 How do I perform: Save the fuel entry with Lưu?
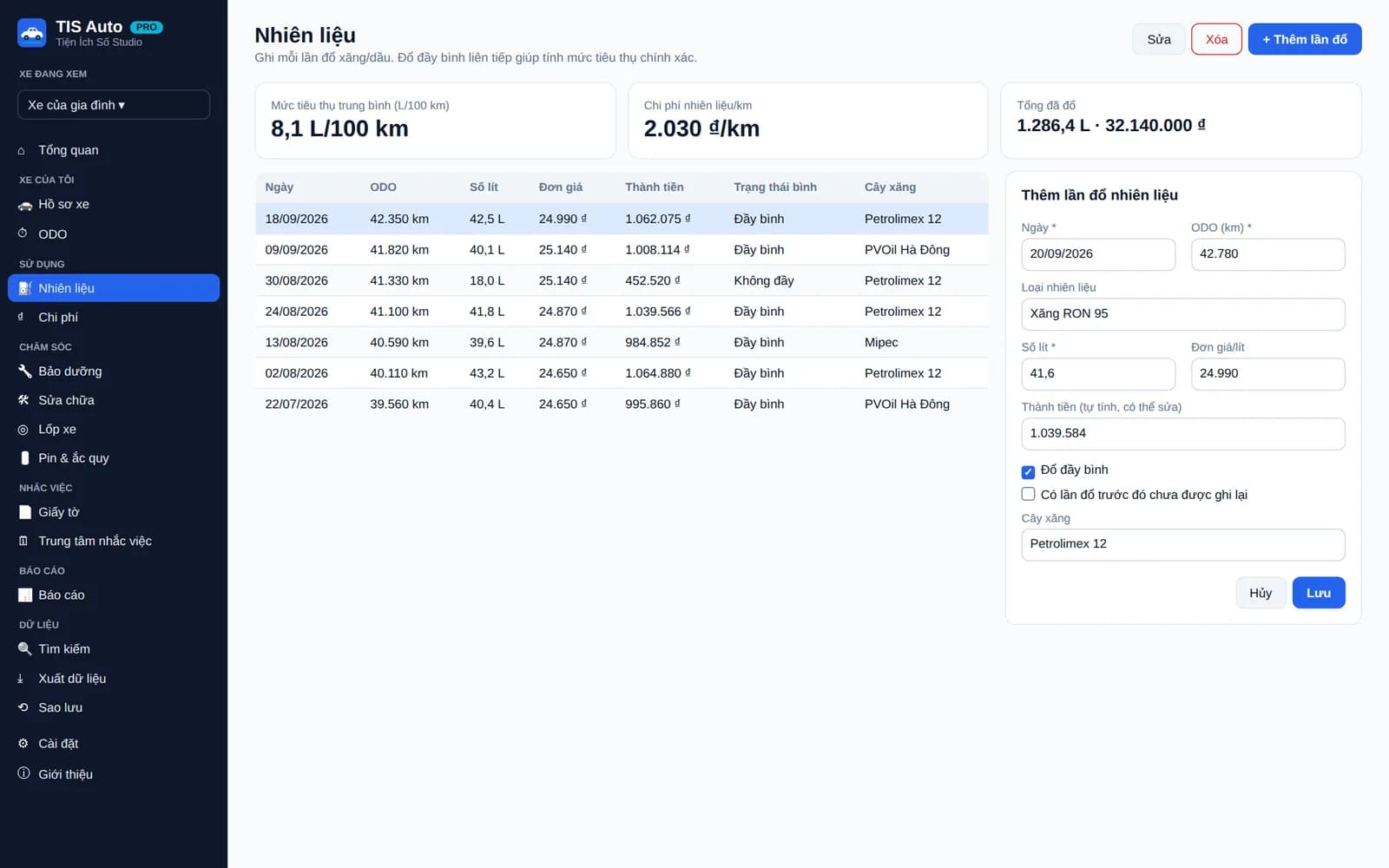coord(1318,593)
